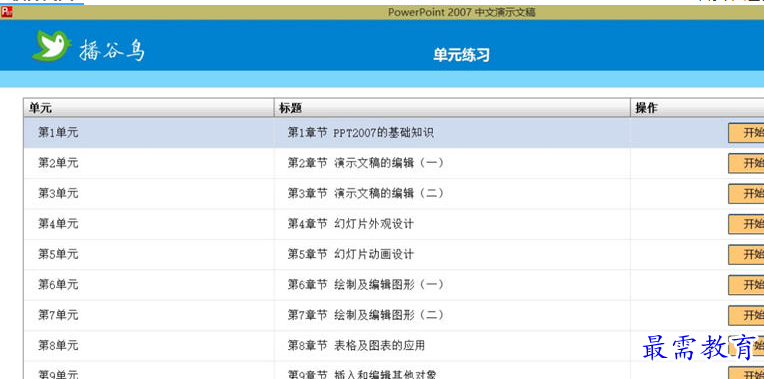Click 第8章节 表格及图表的应用 title
The width and height of the screenshot is (764, 379).
(x=356, y=345)
